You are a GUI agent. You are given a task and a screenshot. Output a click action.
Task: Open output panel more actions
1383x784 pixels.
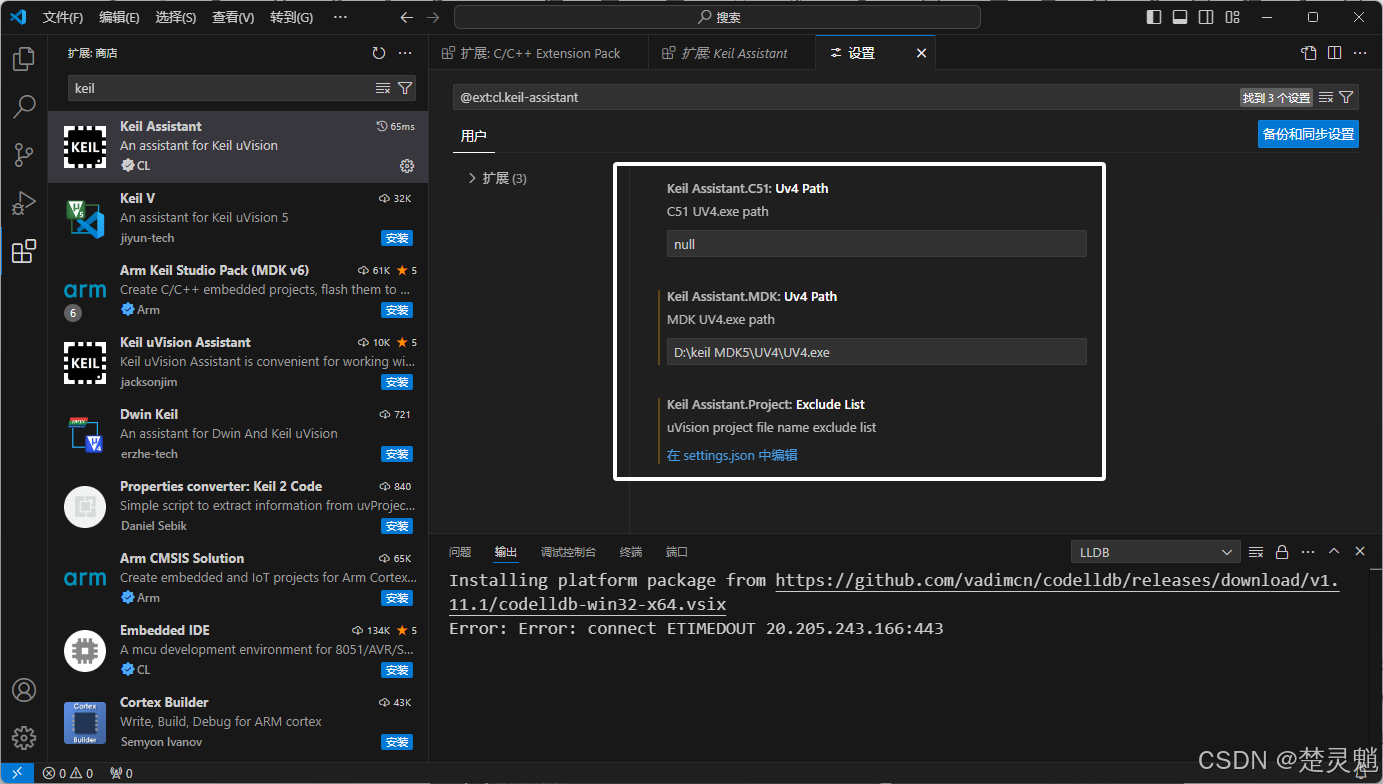point(1308,552)
